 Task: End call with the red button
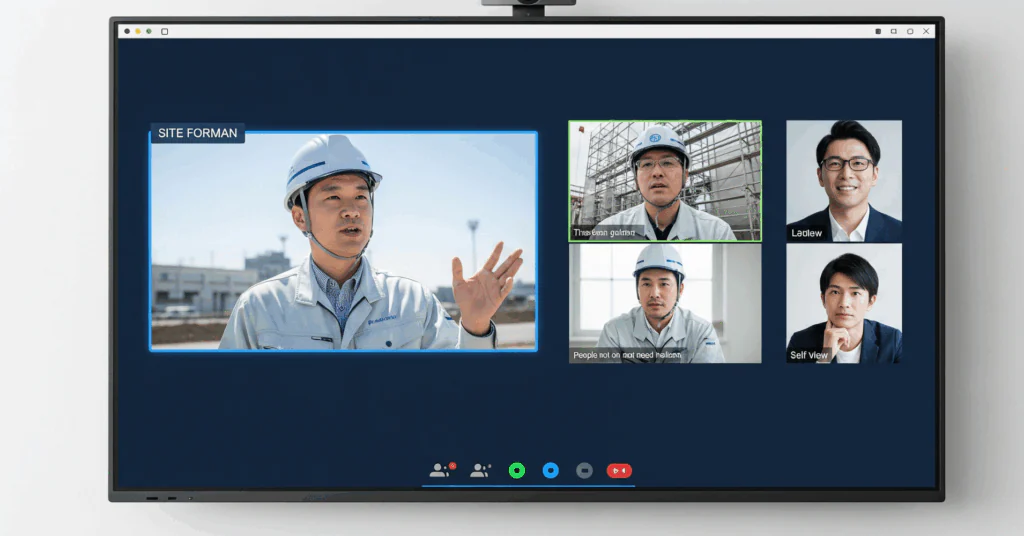(619, 470)
